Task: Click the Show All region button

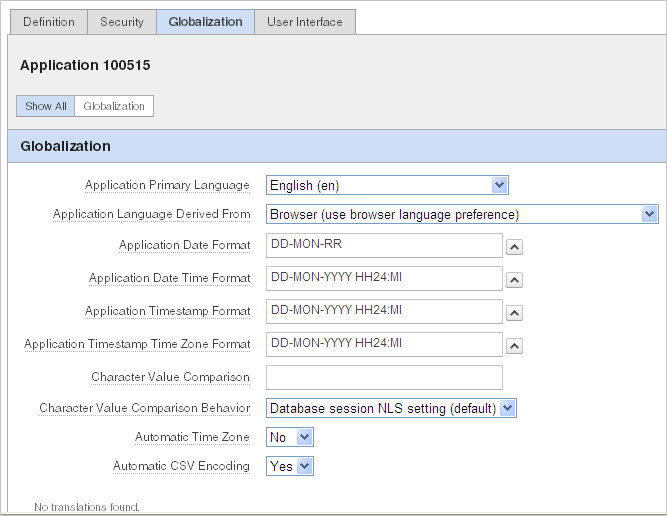Action: coord(46,106)
